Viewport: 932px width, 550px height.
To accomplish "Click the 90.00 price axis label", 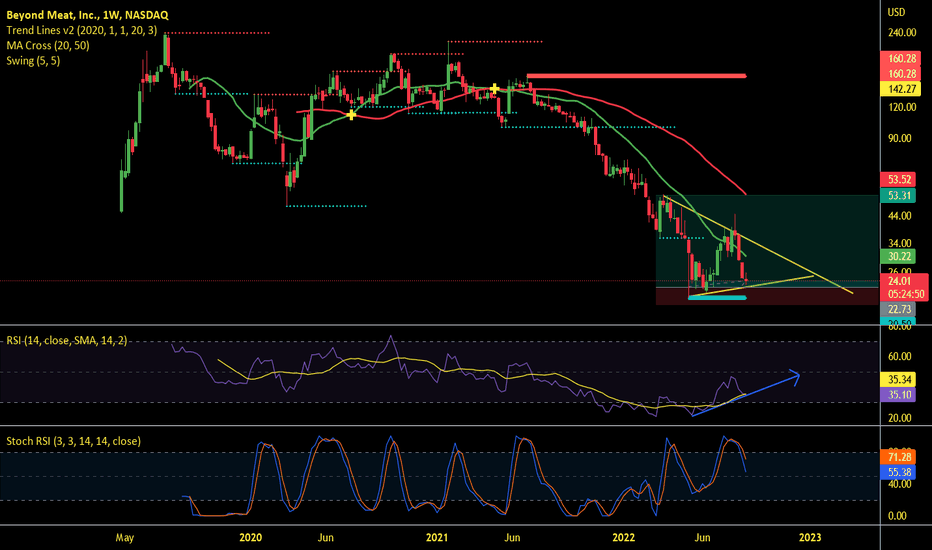I will (x=899, y=138).
